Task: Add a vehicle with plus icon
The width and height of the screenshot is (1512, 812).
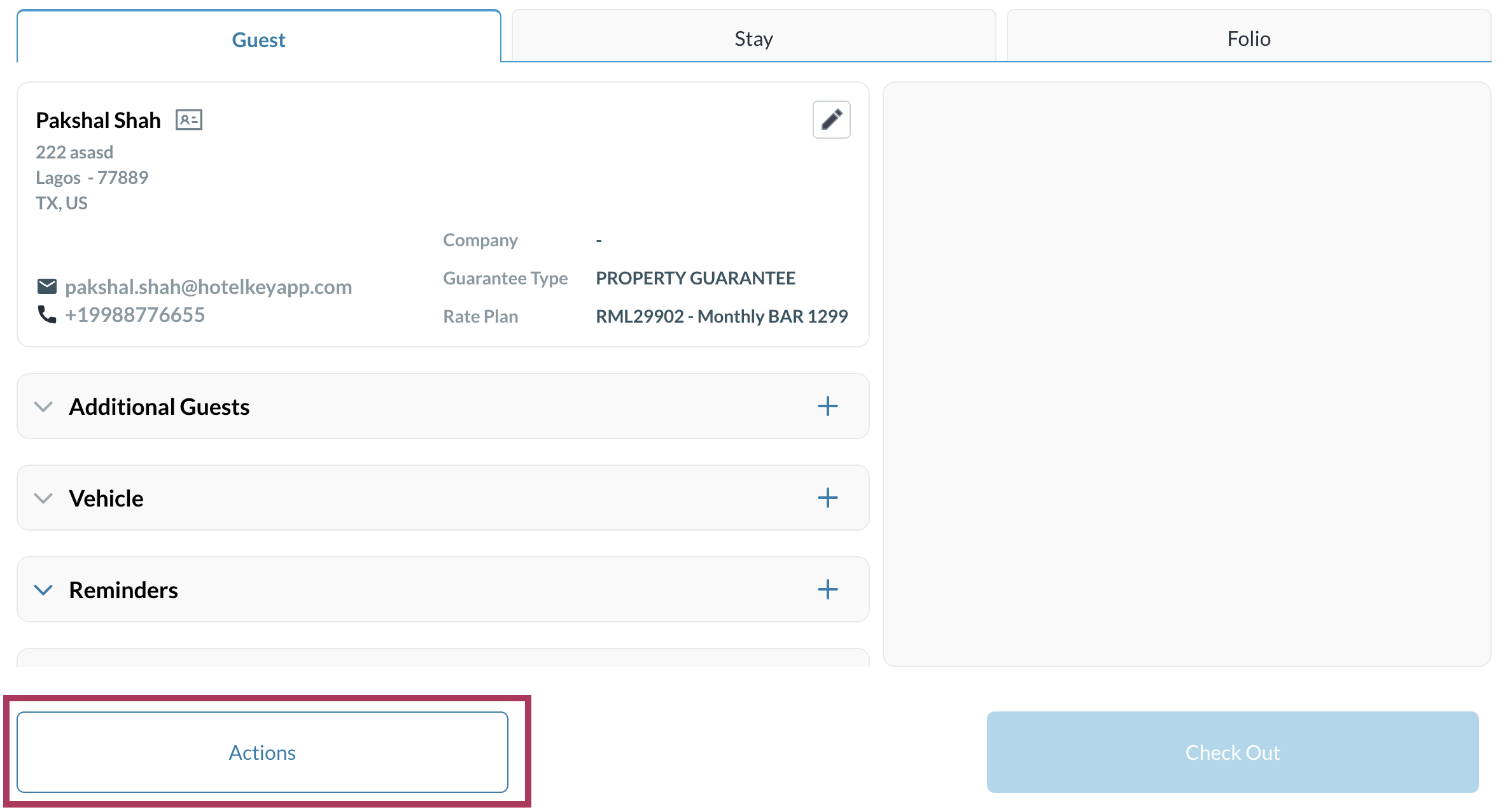Action: pyautogui.click(x=827, y=498)
